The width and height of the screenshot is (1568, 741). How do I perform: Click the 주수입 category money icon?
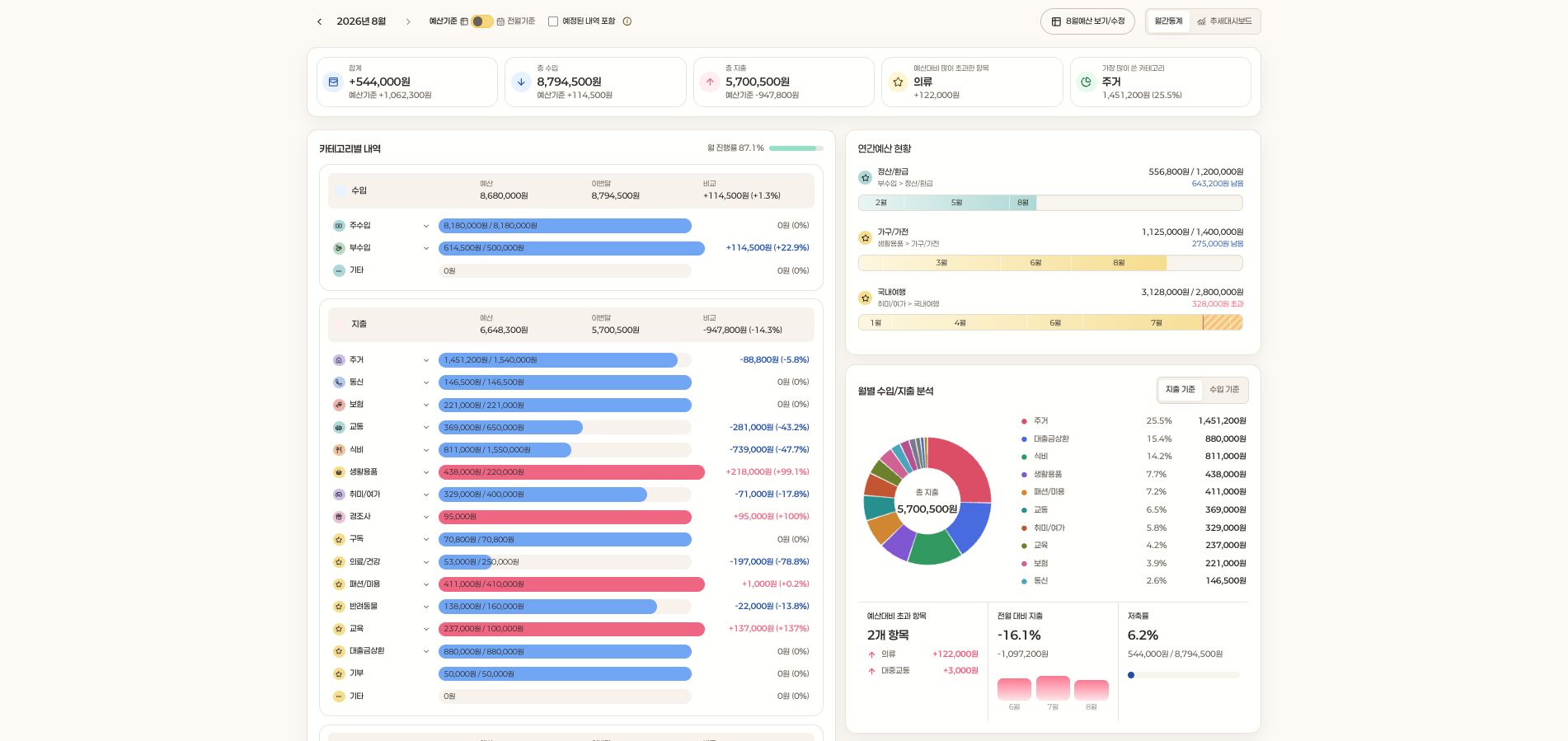pyautogui.click(x=339, y=226)
